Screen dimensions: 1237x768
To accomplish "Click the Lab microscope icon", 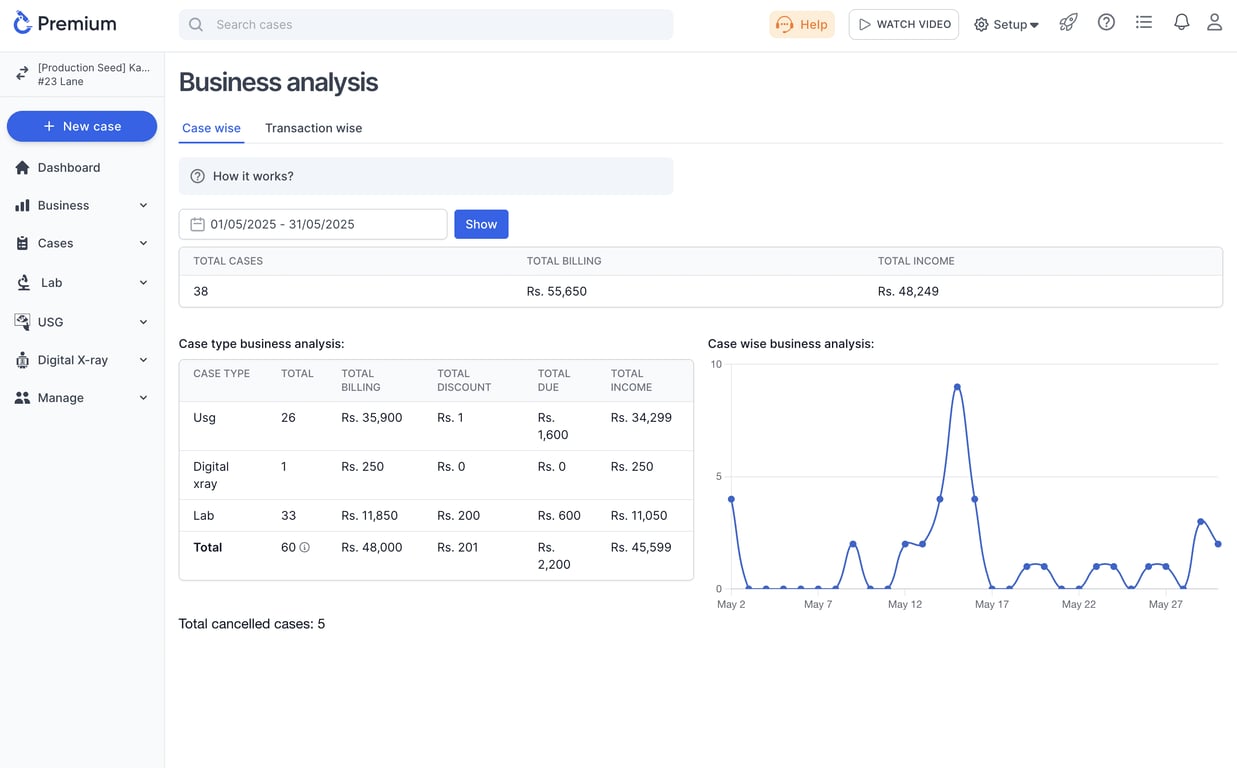I will point(23,283).
